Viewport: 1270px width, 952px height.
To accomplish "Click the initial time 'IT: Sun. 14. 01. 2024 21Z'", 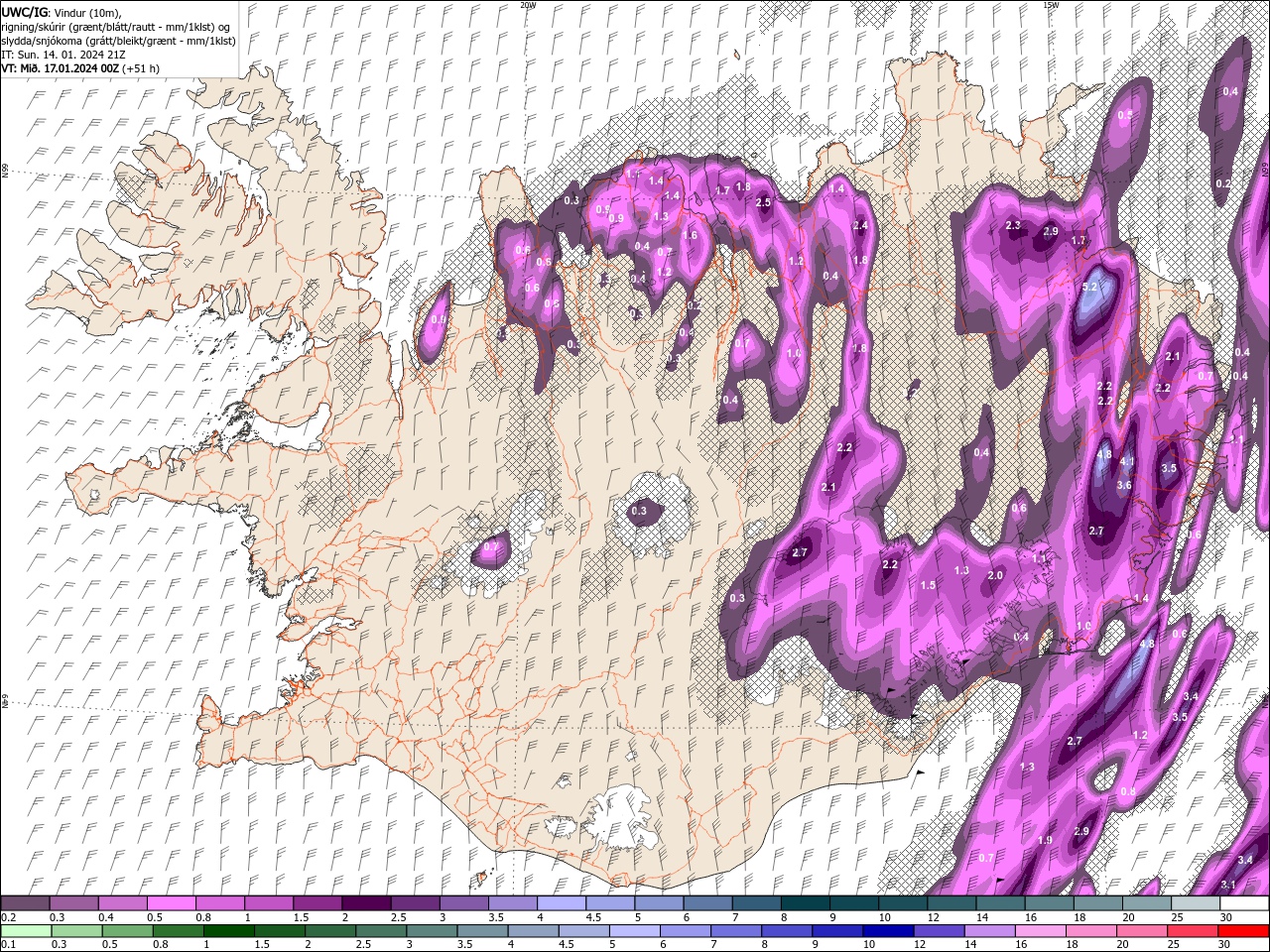I will tap(64, 54).
